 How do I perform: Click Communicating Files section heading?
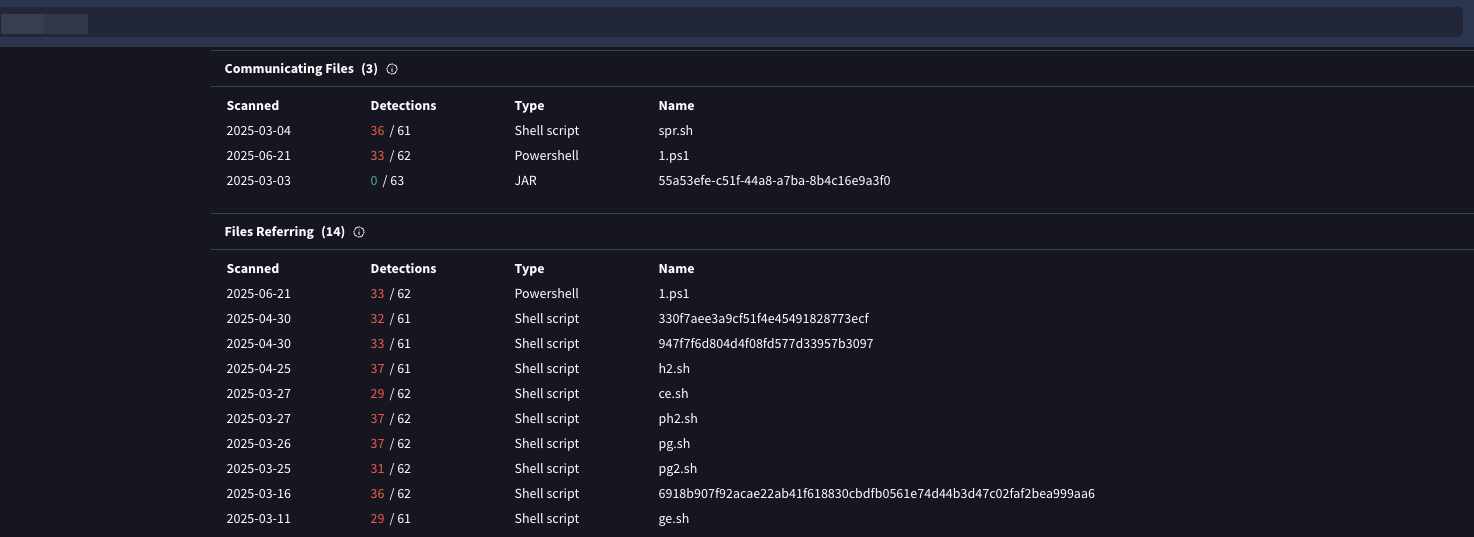pyautogui.click(x=289, y=69)
